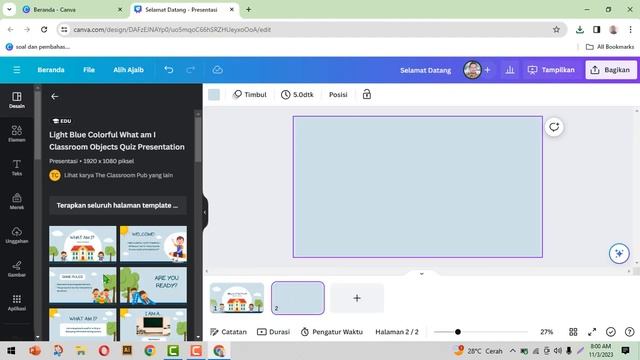Screen dimensions: 640x360
Task: Open PowerPoint from the taskbar
Action: click(x=35, y=351)
